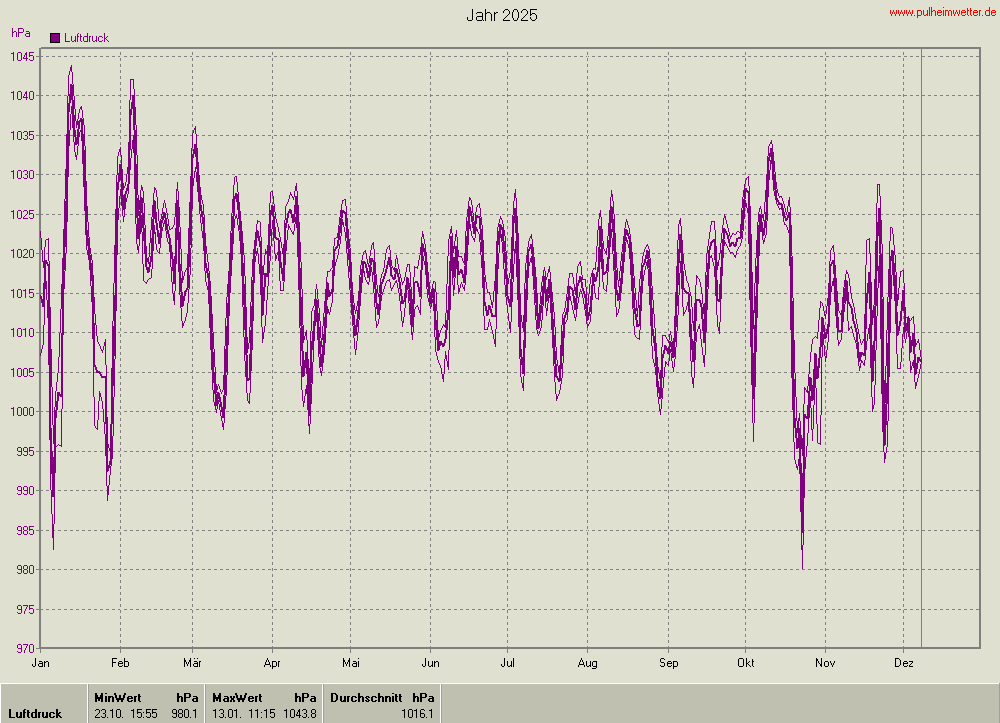Viewport: 1000px width, 723px height.
Task: Click the Durchschnitt column header
Action: point(366,697)
